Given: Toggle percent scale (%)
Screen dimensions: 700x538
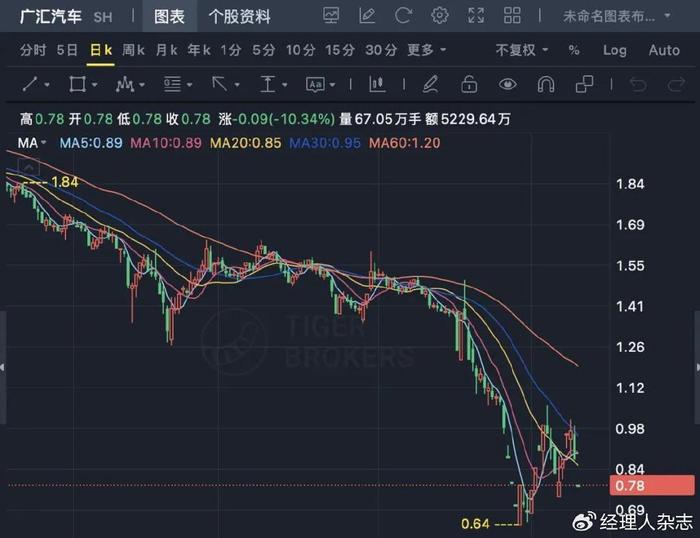Looking at the screenshot, I should point(574,50).
